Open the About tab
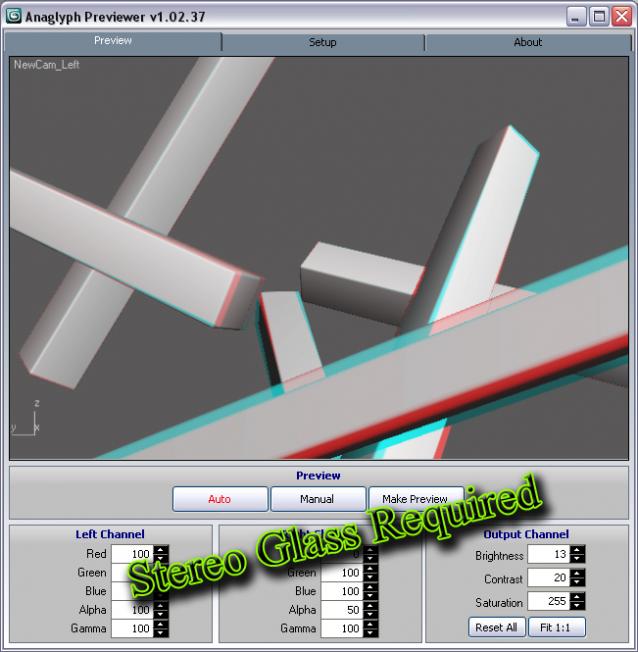 click(x=527, y=42)
